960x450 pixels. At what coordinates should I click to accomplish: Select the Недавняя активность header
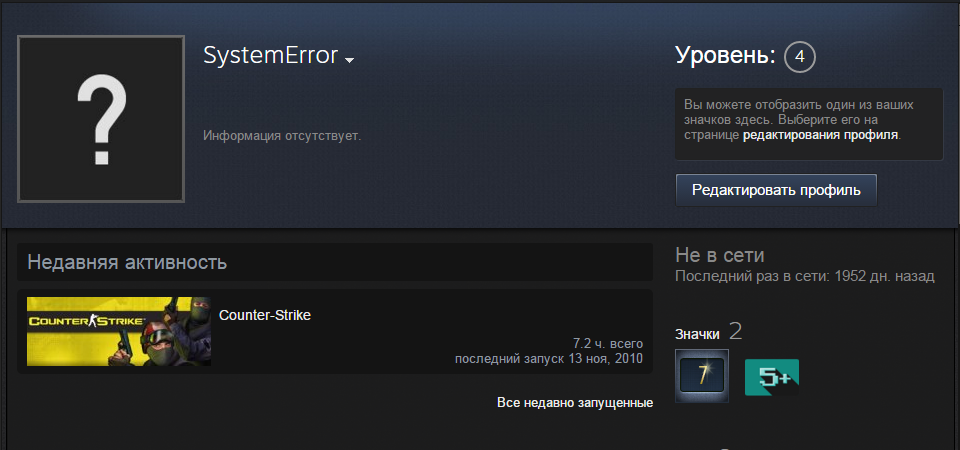[x=334, y=262]
